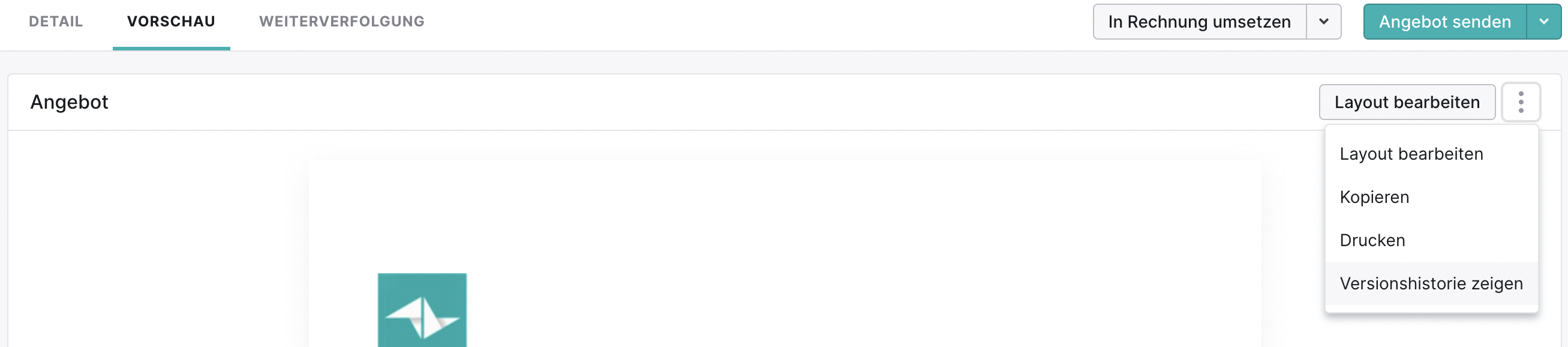The height and width of the screenshot is (347, 1568).
Task: Click the gray strip below the tab bar
Action: (784, 62)
